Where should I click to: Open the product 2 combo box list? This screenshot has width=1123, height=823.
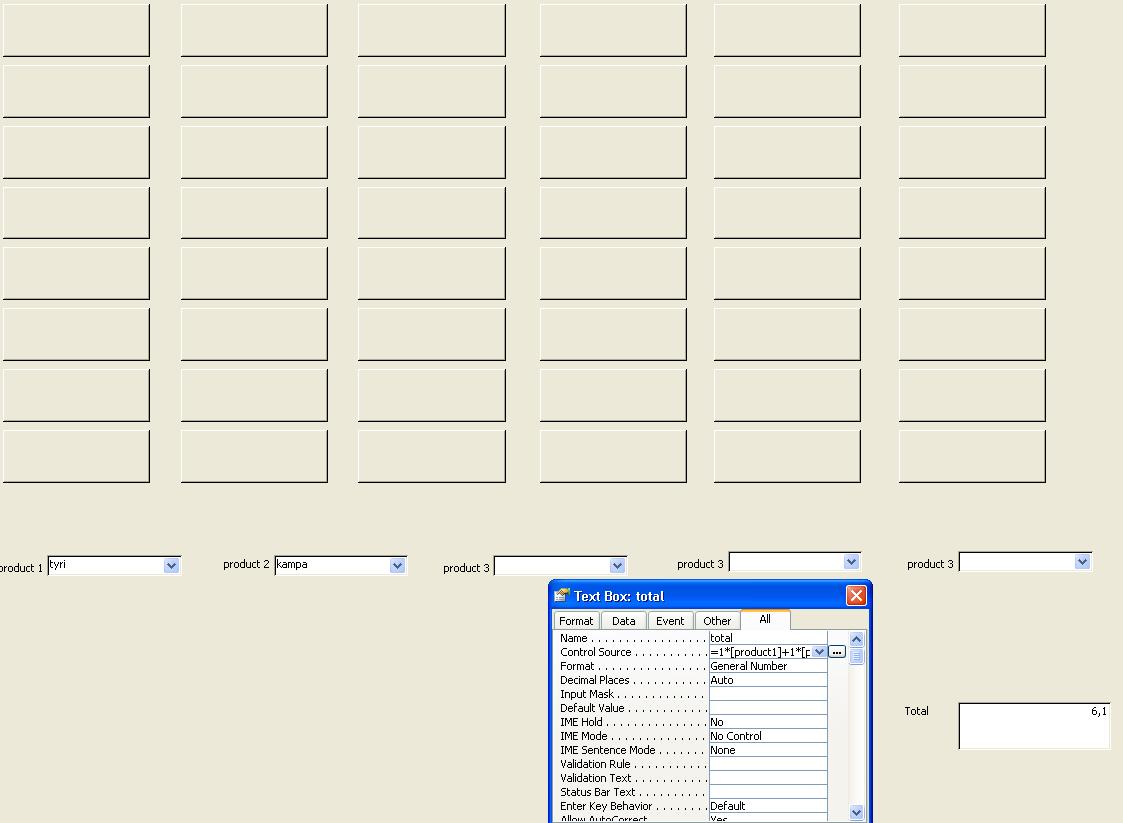(397, 566)
